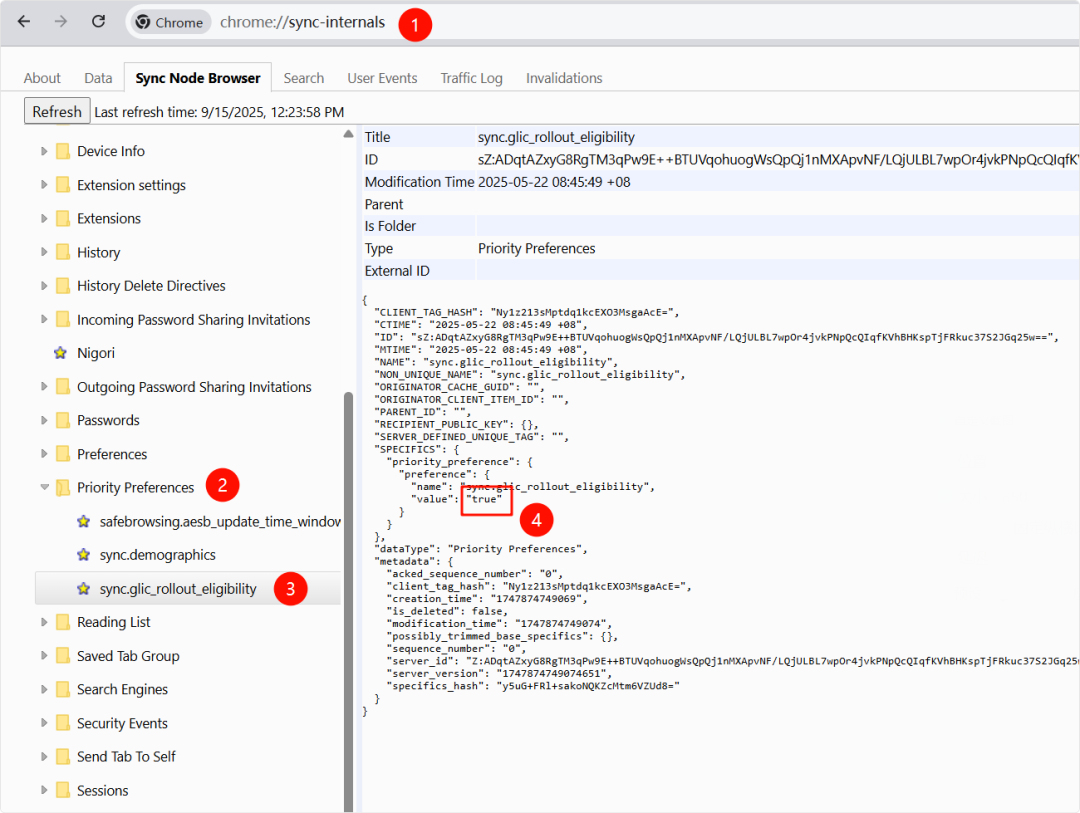Expand the History Delete Directives node
1080x813 pixels.
click(44, 285)
